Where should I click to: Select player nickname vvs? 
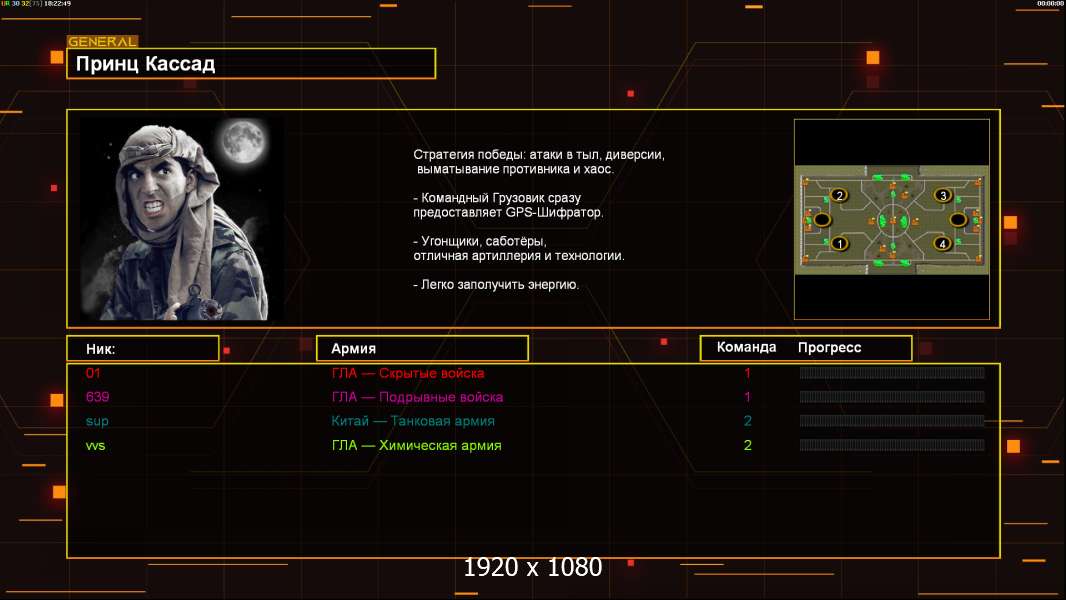pos(95,446)
